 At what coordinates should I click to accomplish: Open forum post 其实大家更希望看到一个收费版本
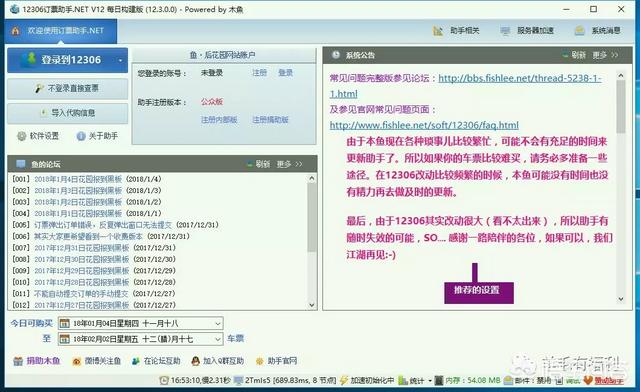tap(89, 236)
